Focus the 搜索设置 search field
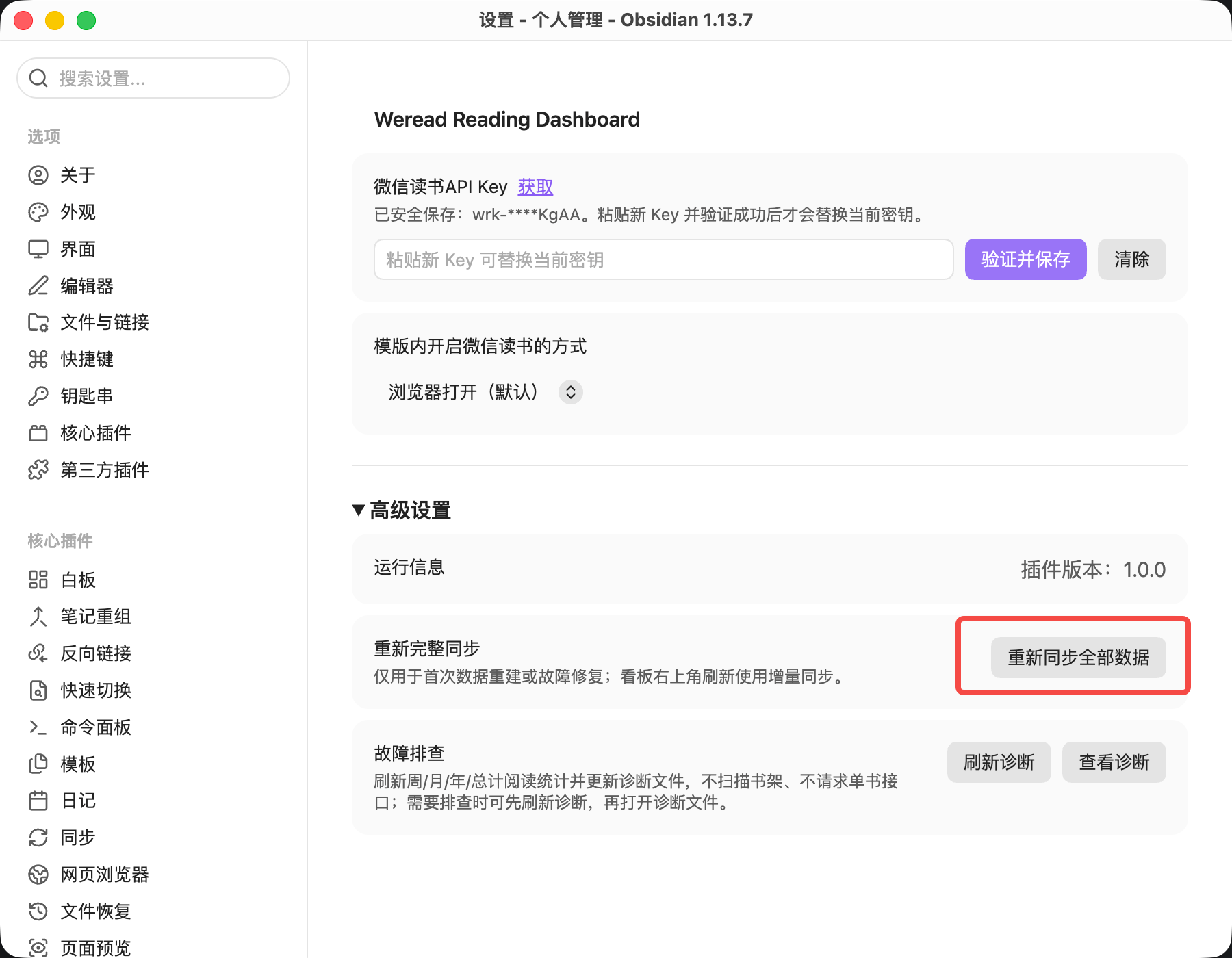The width and height of the screenshot is (1232, 958). [x=153, y=78]
